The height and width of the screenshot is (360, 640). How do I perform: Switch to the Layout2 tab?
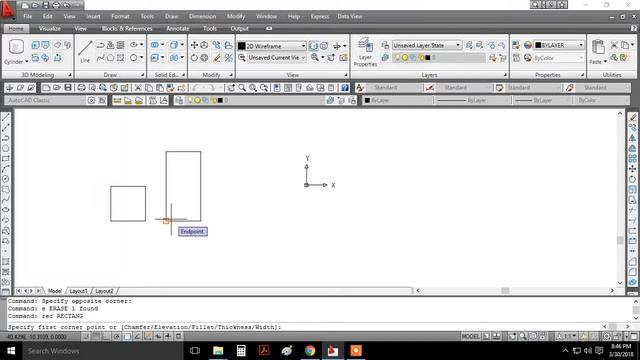pyautogui.click(x=104, y=291)
